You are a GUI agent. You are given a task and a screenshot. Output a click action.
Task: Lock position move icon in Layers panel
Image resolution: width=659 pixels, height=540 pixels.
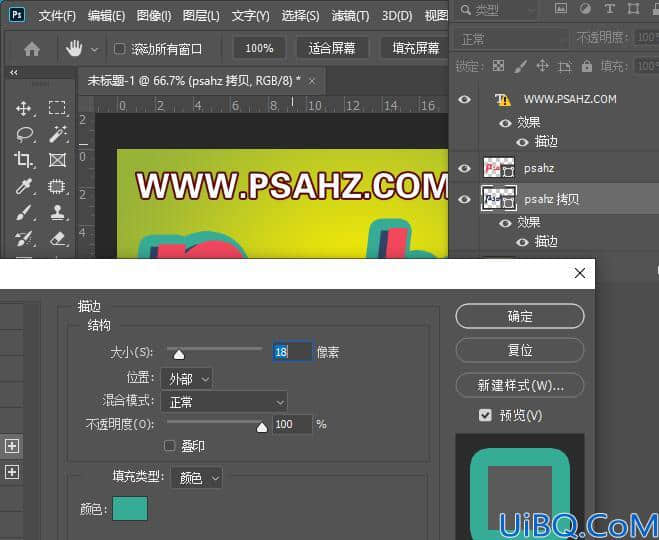tap(543, 66)
